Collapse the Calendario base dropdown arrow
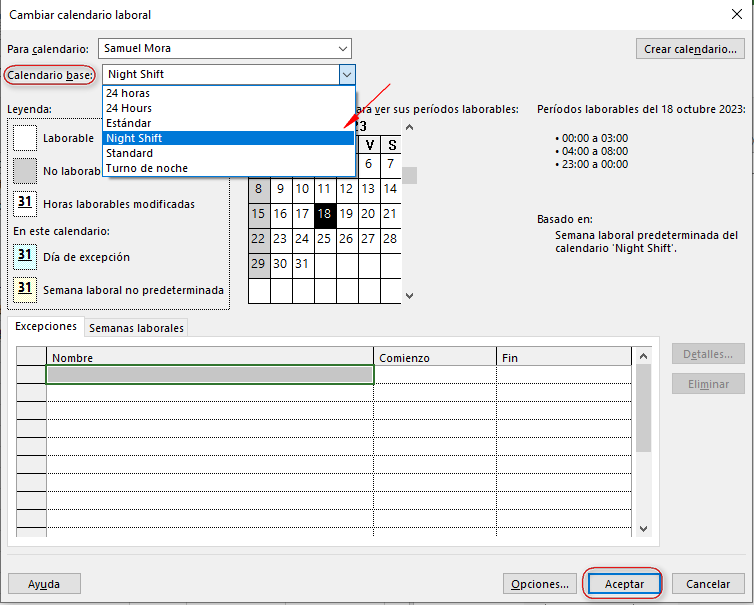This screenshot has height=605, width=754. (346, 74)
